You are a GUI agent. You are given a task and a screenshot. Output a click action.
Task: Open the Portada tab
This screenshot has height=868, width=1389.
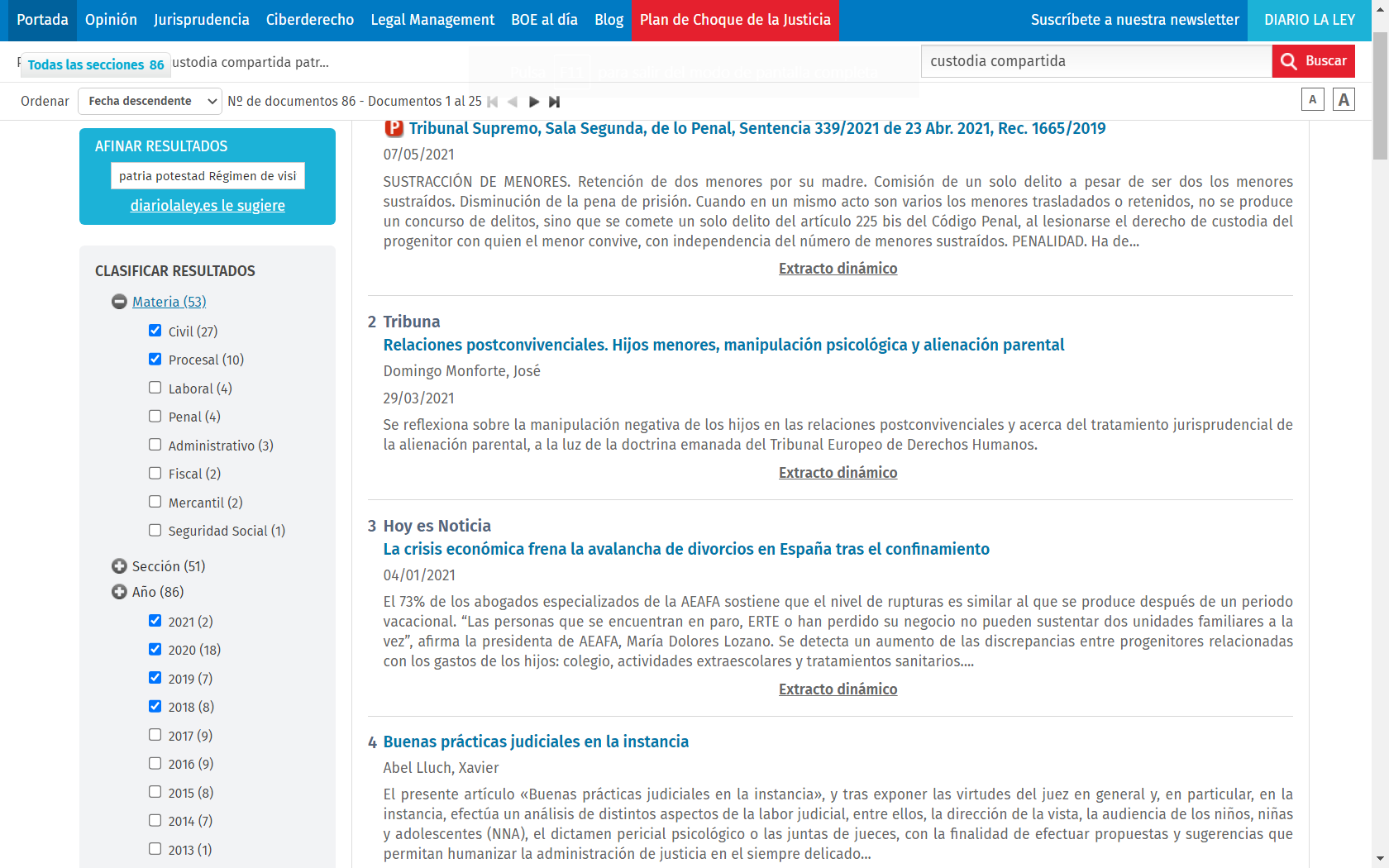pyautogui.click(x=42, y=20)
